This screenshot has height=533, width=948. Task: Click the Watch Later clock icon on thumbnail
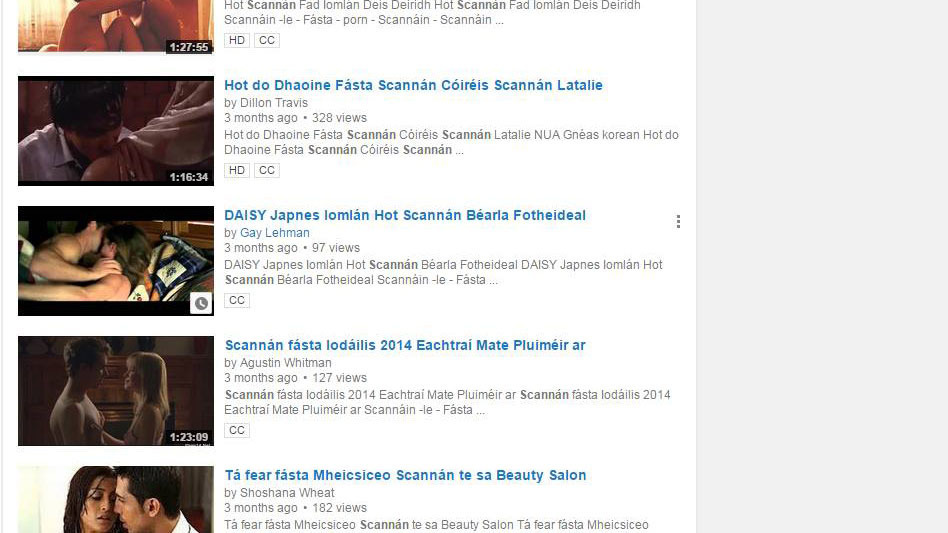pos(201,303)
